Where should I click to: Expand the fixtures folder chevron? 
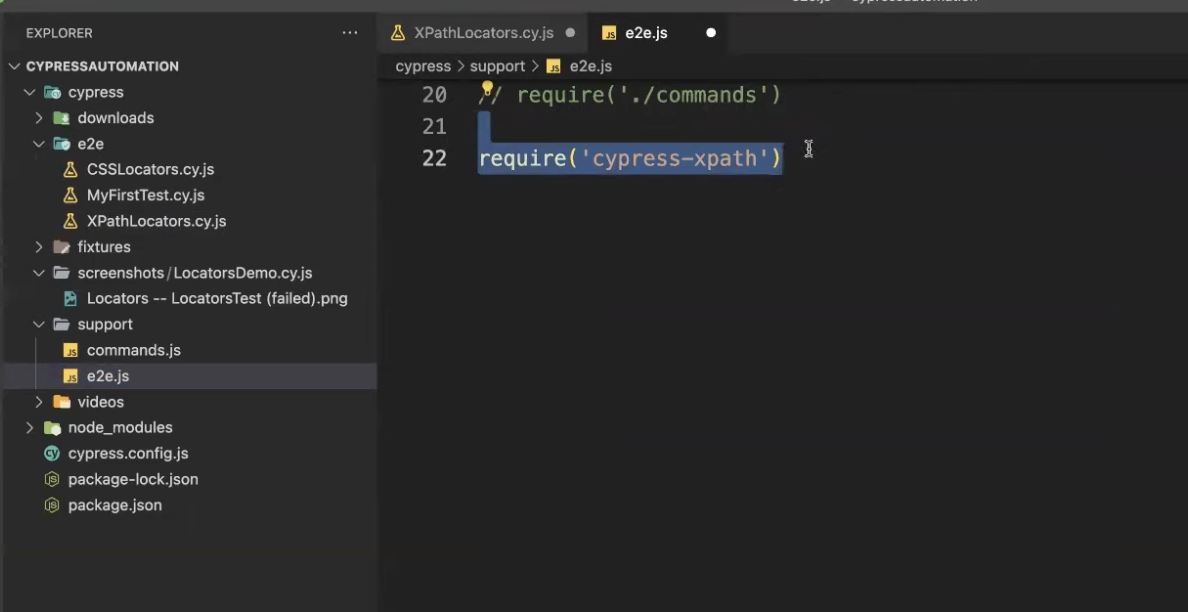pyautogui.click(x=39, y=247)
